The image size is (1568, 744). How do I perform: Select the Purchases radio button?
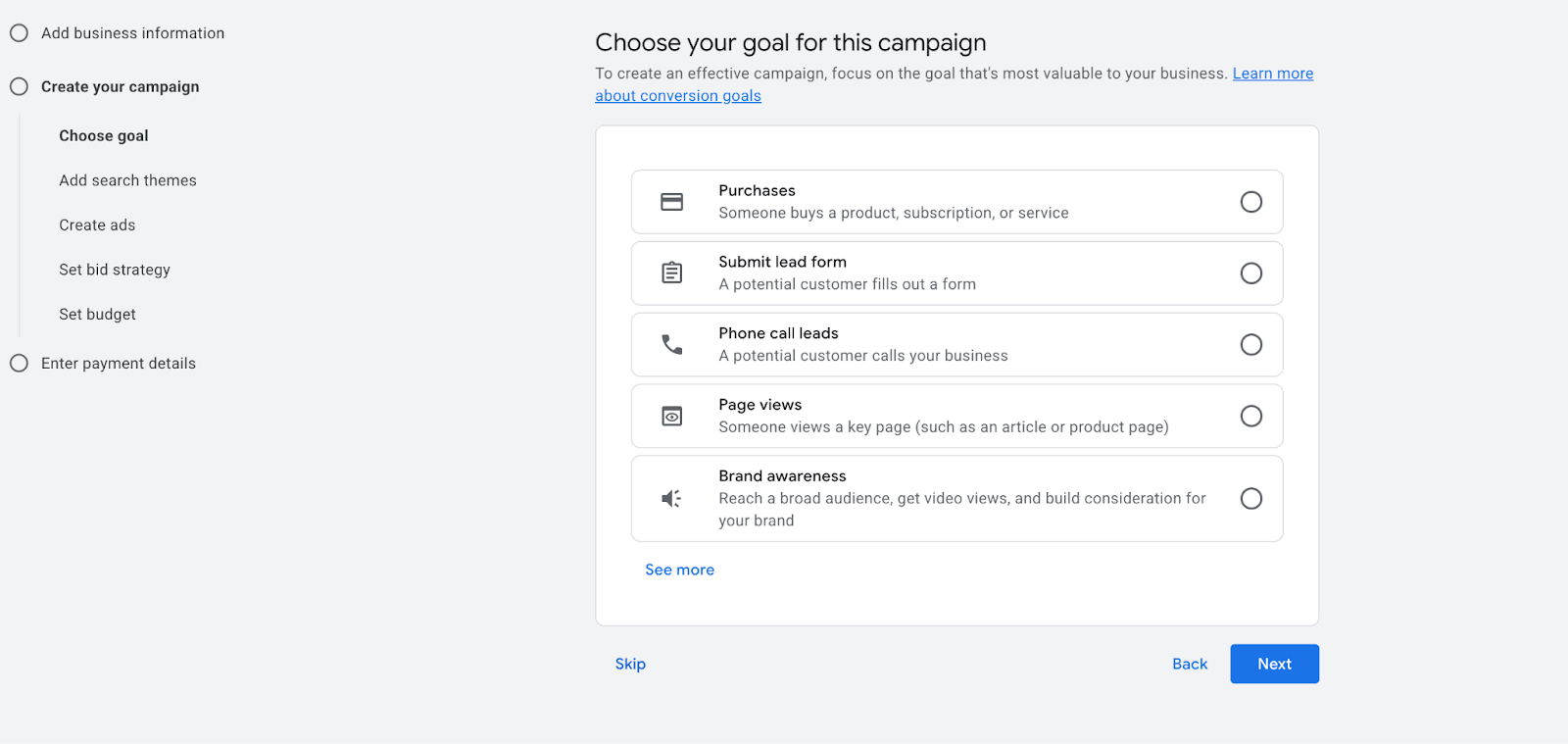pos(1251,201)
